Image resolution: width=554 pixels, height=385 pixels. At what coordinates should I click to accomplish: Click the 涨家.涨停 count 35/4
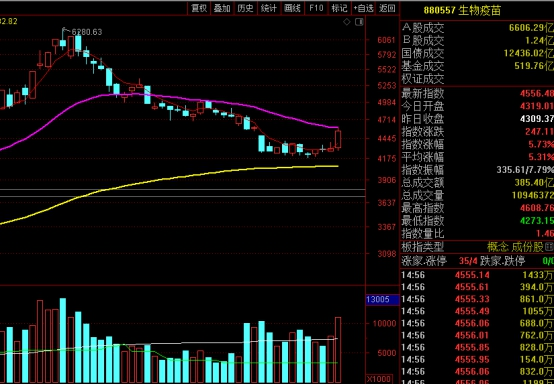pyautogui.click(x=468, y=261)
